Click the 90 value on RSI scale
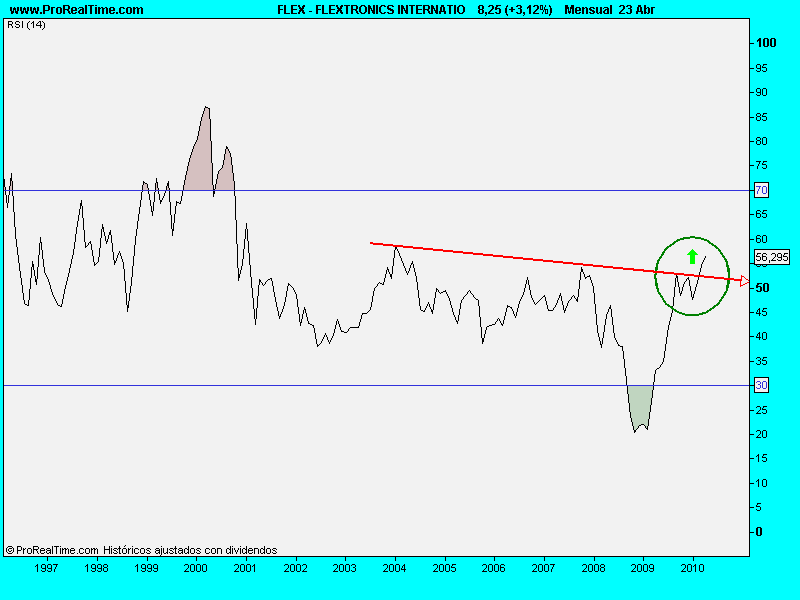800x600 pixels. [x=761, y=92]
